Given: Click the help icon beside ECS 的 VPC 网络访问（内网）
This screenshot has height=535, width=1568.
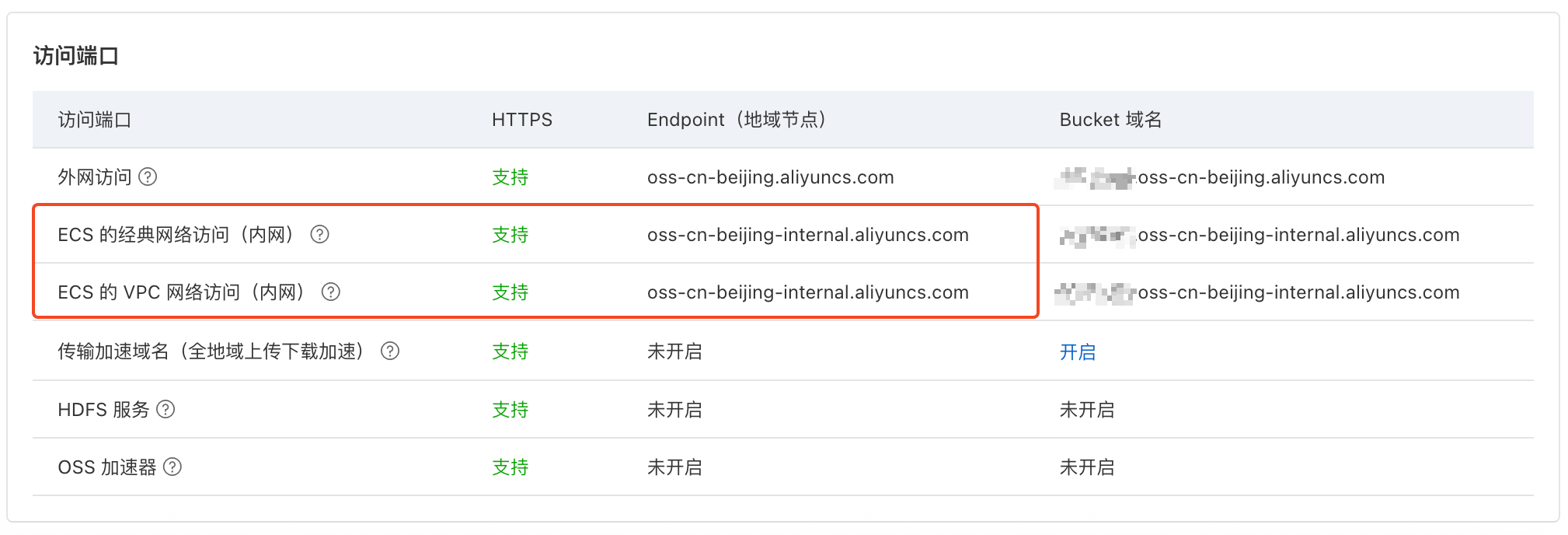Looking at the screenshot, I should 331,293.
